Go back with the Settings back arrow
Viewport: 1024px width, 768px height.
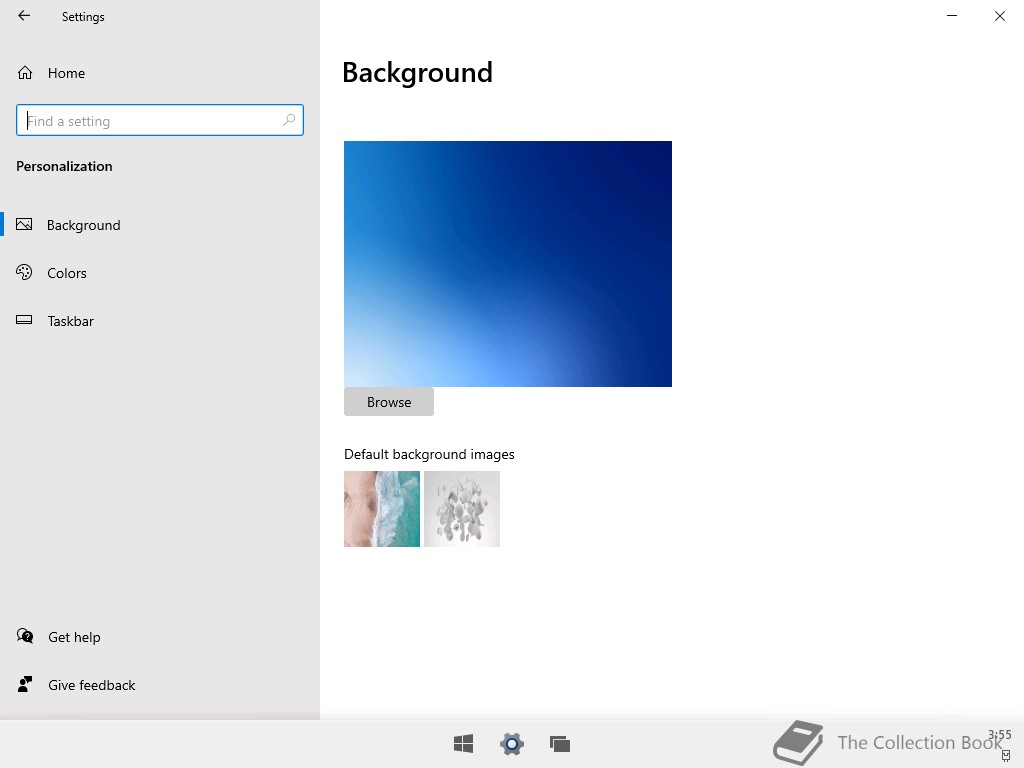coord(24,16)
